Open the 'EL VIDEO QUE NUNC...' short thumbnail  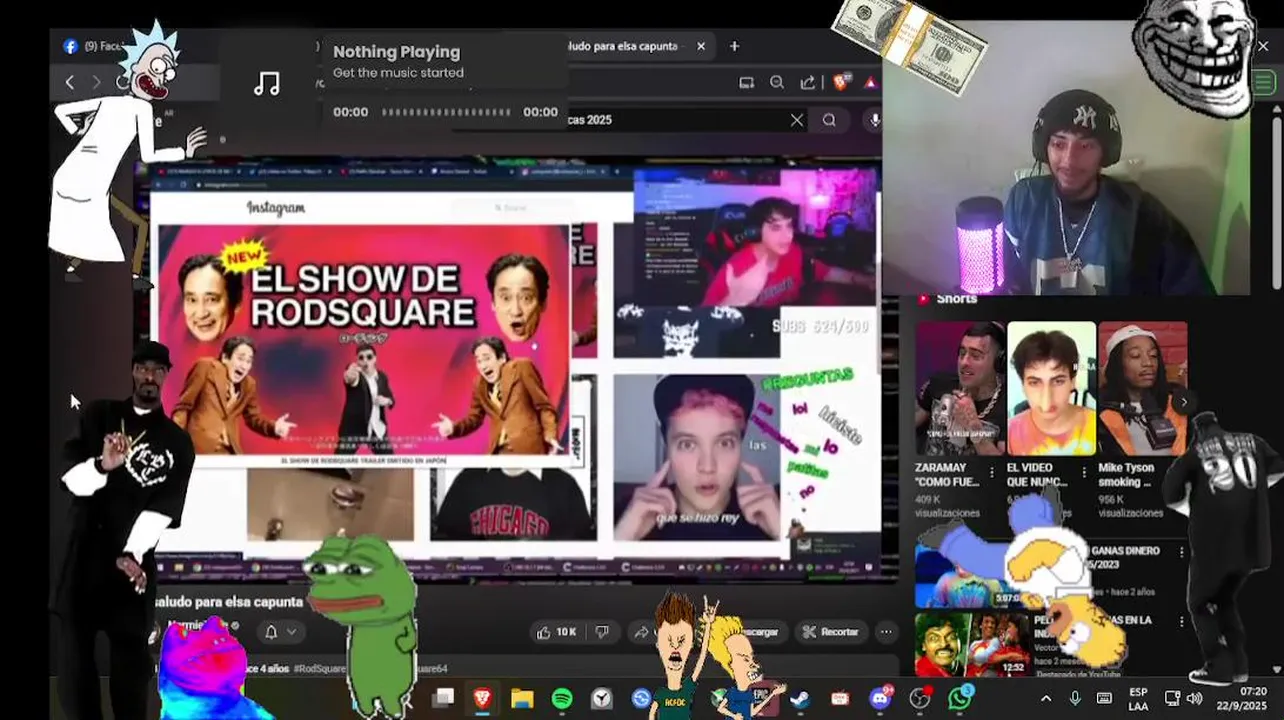[x=1051, y=389]
